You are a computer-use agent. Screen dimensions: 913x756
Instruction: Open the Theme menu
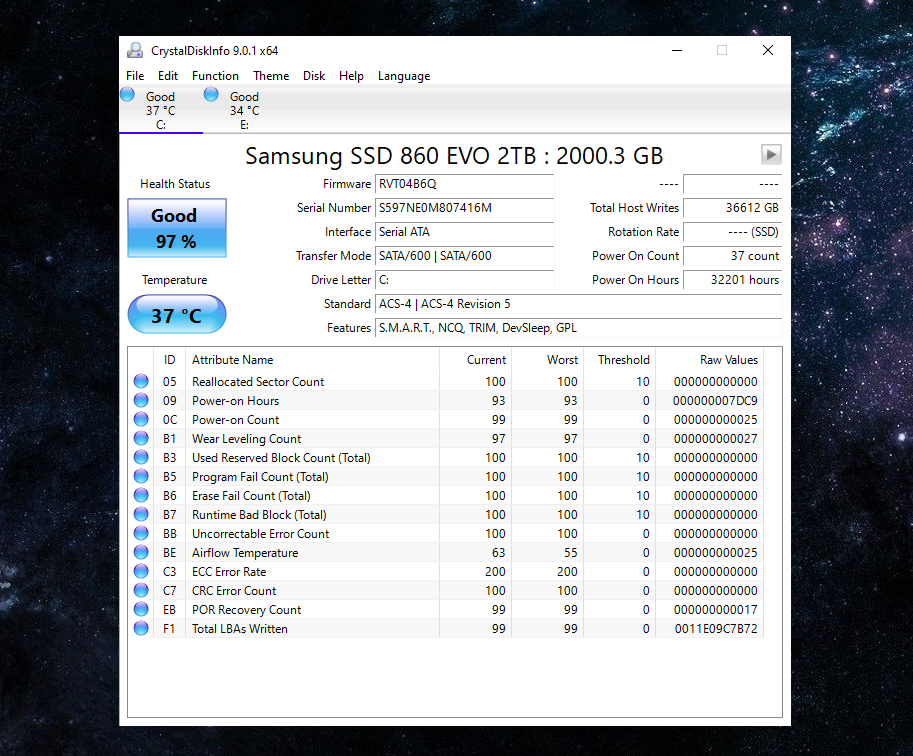click(271, 76)
